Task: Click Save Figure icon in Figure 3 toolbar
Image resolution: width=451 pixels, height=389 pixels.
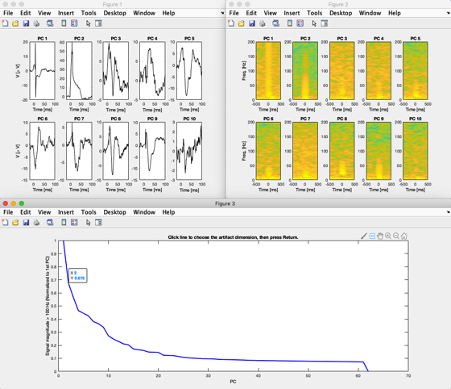Action: point(26,222)
